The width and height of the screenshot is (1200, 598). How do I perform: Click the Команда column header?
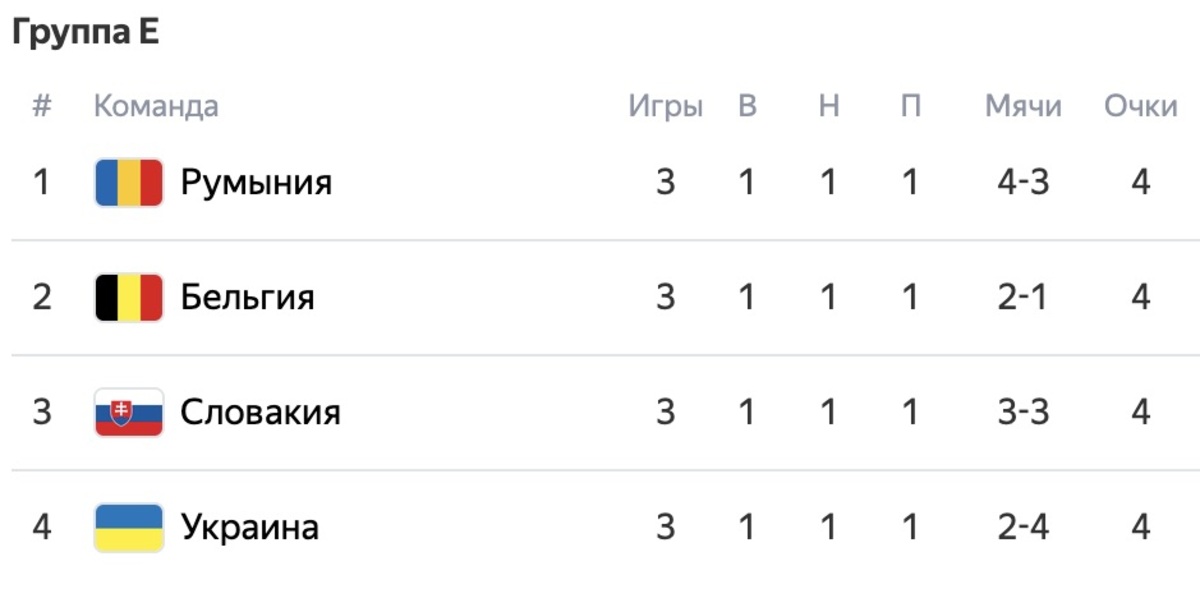point(156,106)
